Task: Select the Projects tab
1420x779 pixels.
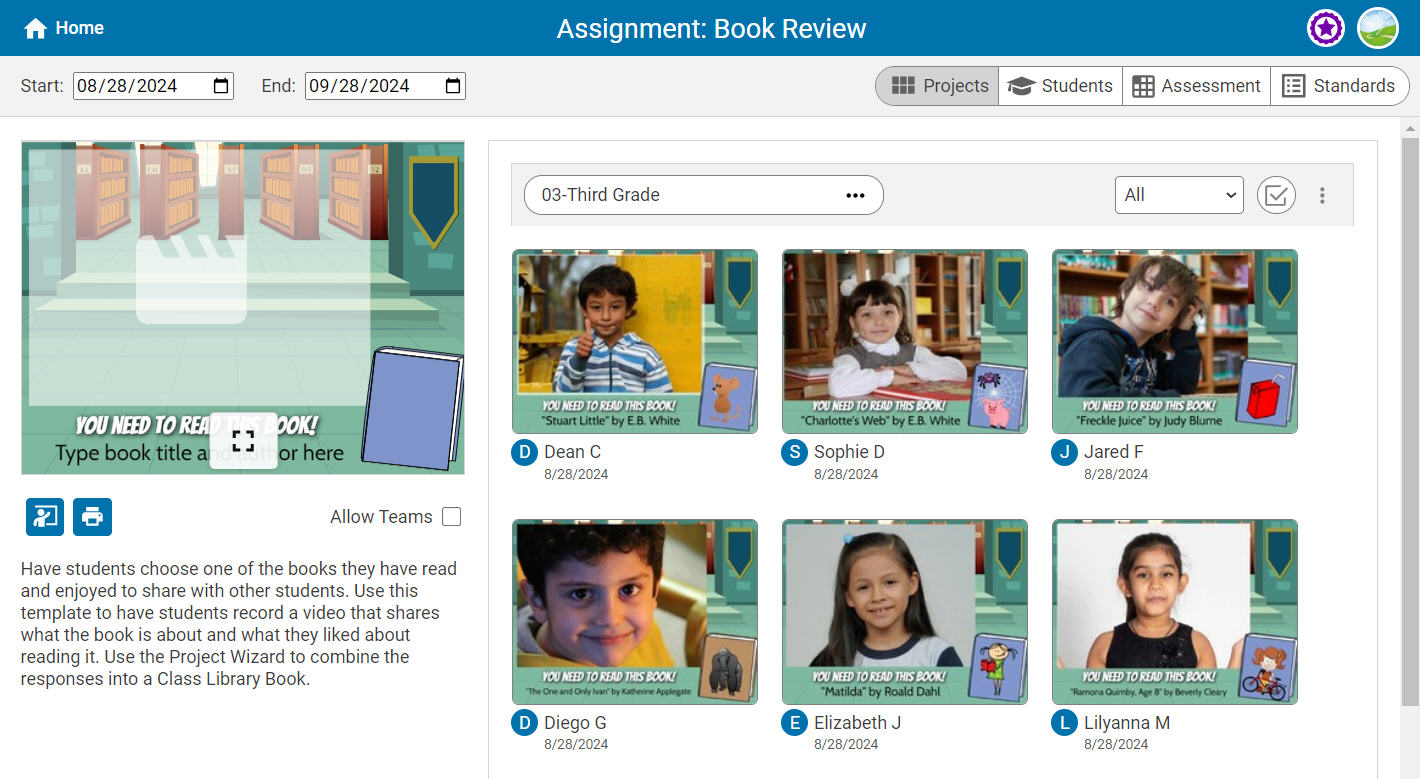Action: [x=939, y=86]
